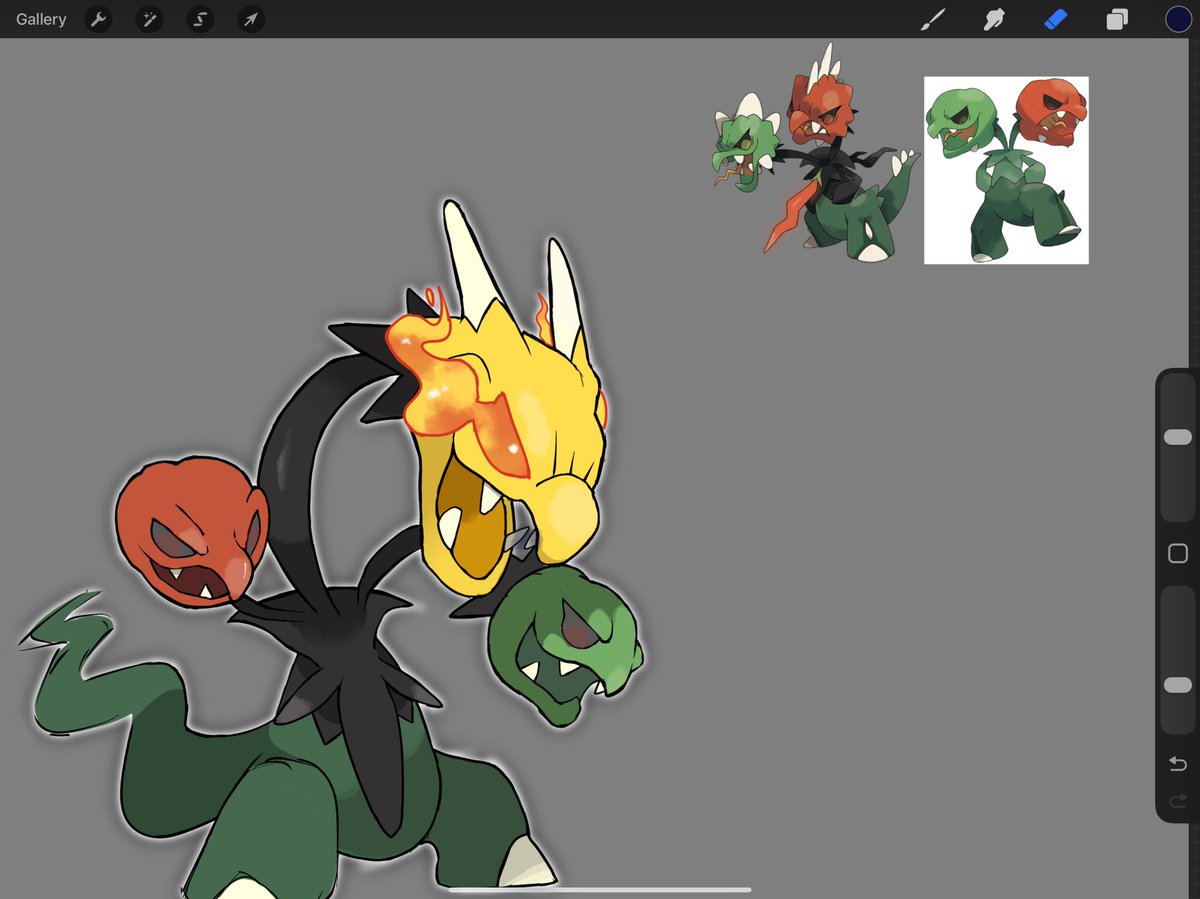This screenshot has width=1200, height=899.
Task: Open the Adjustments magic wand menu
Action: 149,19
